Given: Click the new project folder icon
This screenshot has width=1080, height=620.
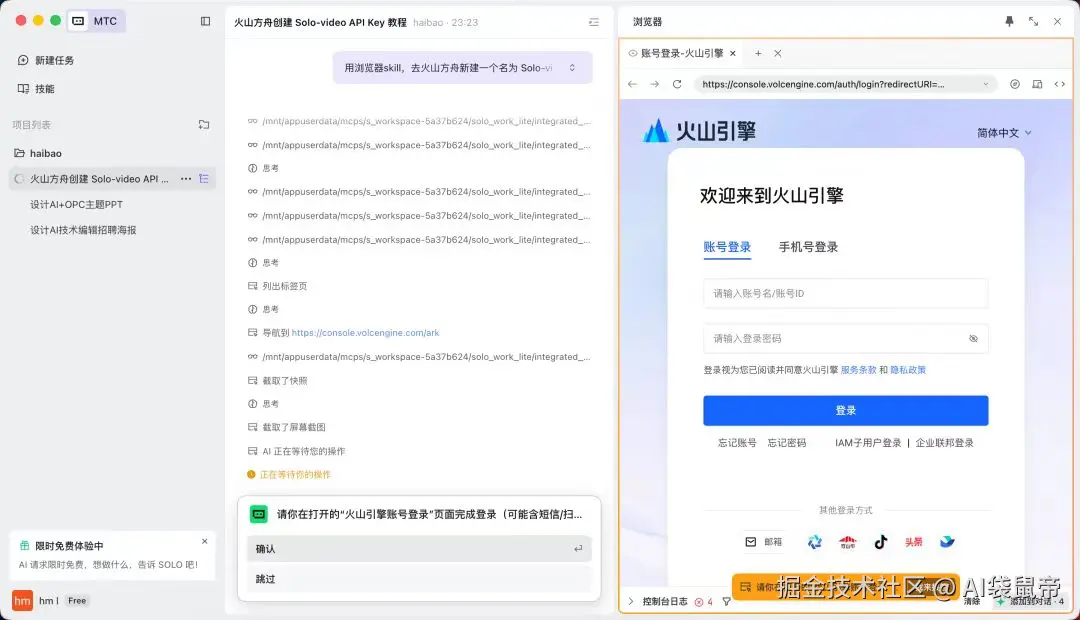Looking at the screenshot, I should [204, 125].
